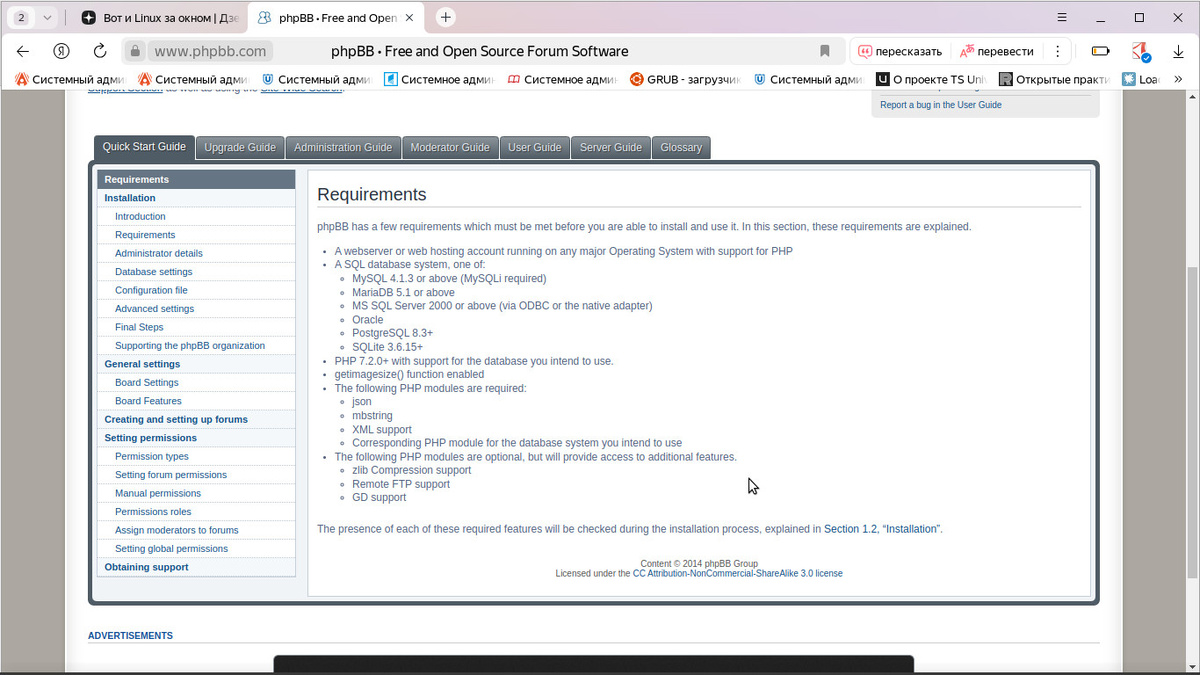Go back with the browser back arrow

23,51
